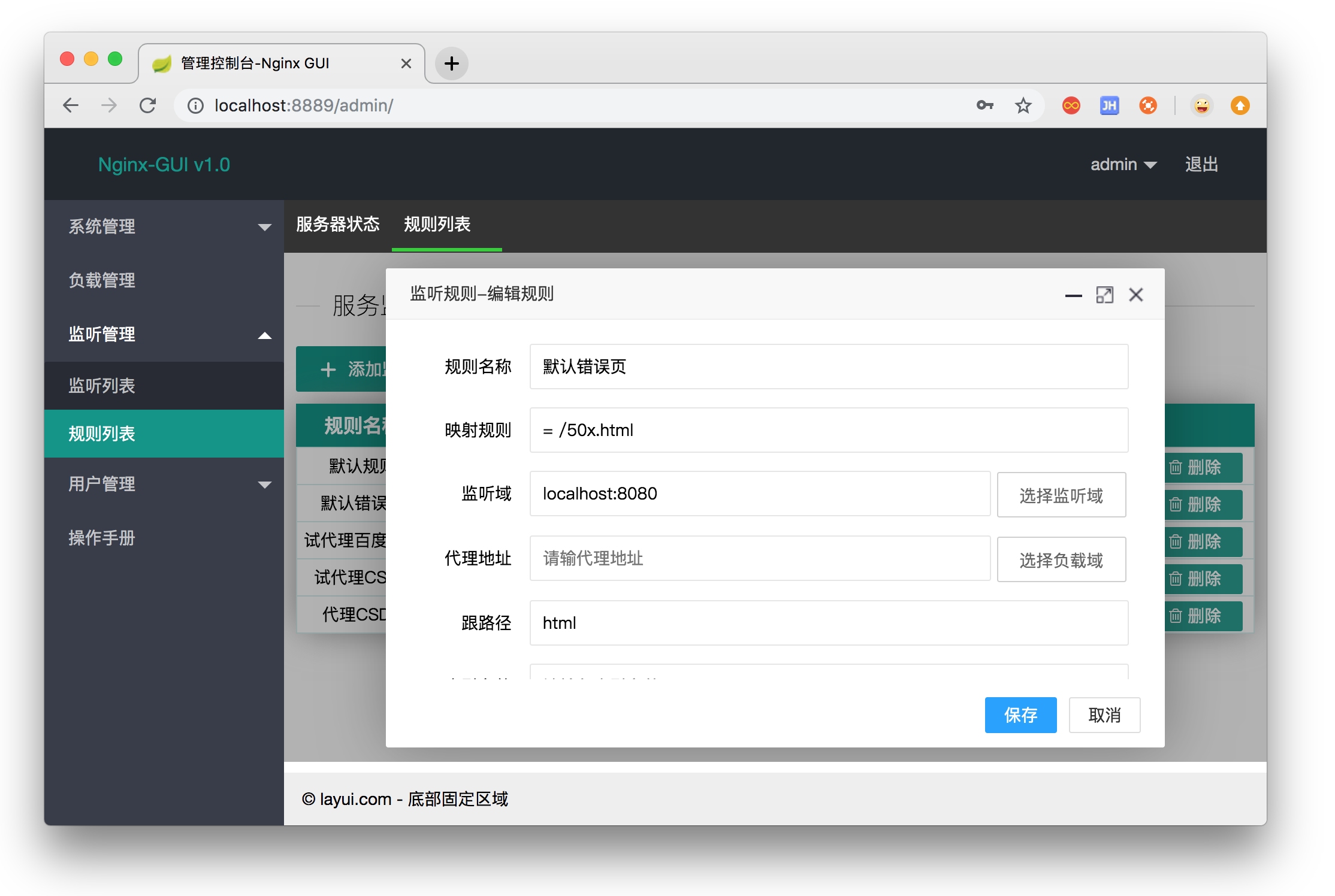Click the 代理地址 input field
The height and width of the screenshot is (896, 1335).
(x=759, y=559)
